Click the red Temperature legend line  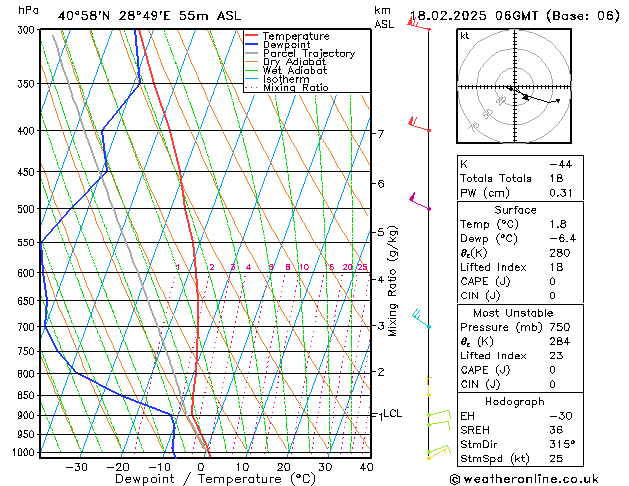(x=251, y=36)
